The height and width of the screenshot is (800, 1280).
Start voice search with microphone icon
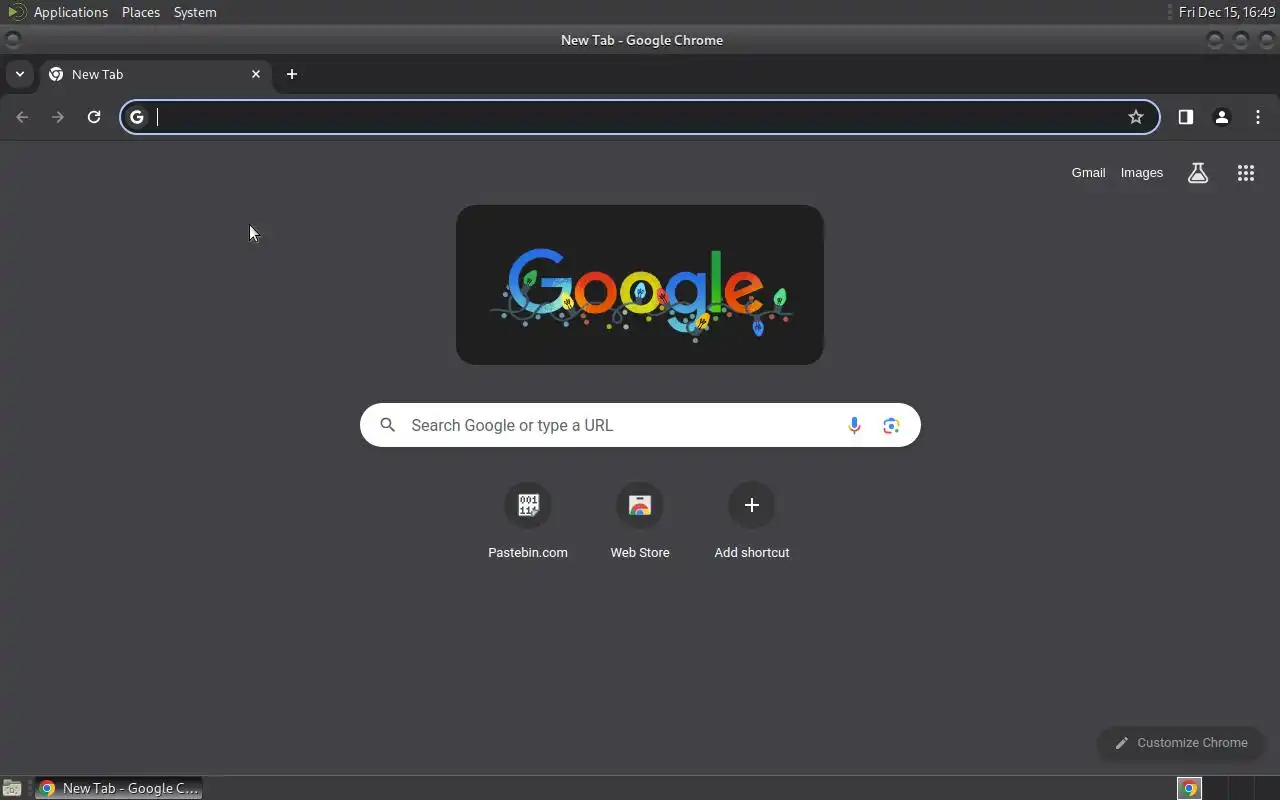coord(854,425)
